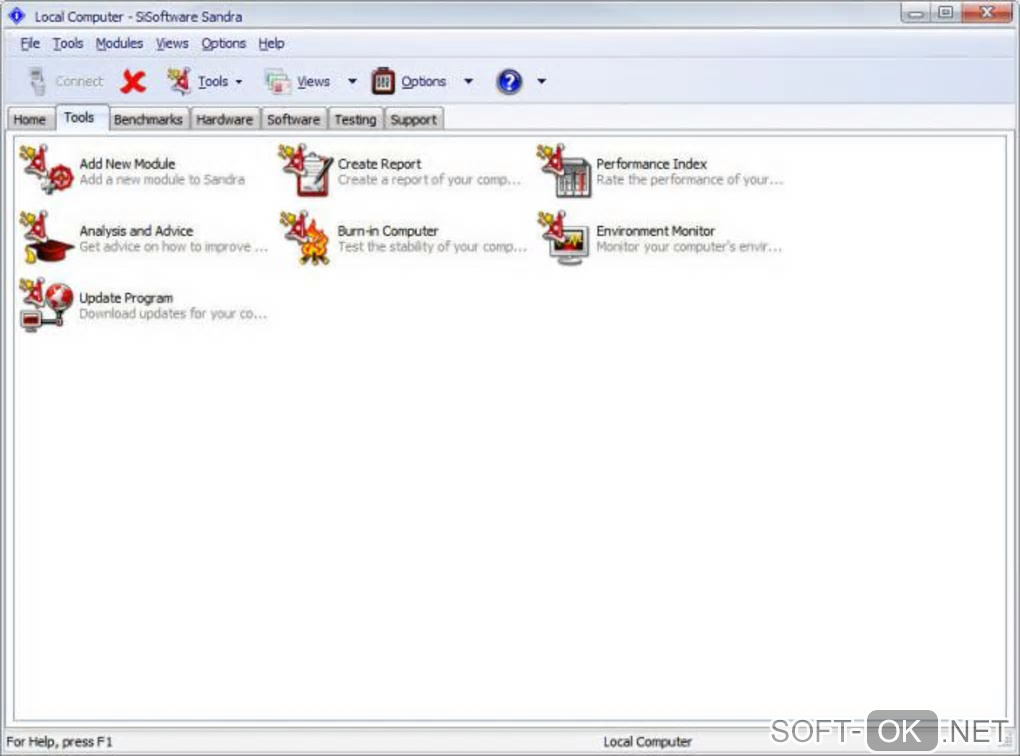Image resolution: width=1020 pixels, height=756 pixels.
Task: Open the Views menu in menu bar
Action: point(172,44)
